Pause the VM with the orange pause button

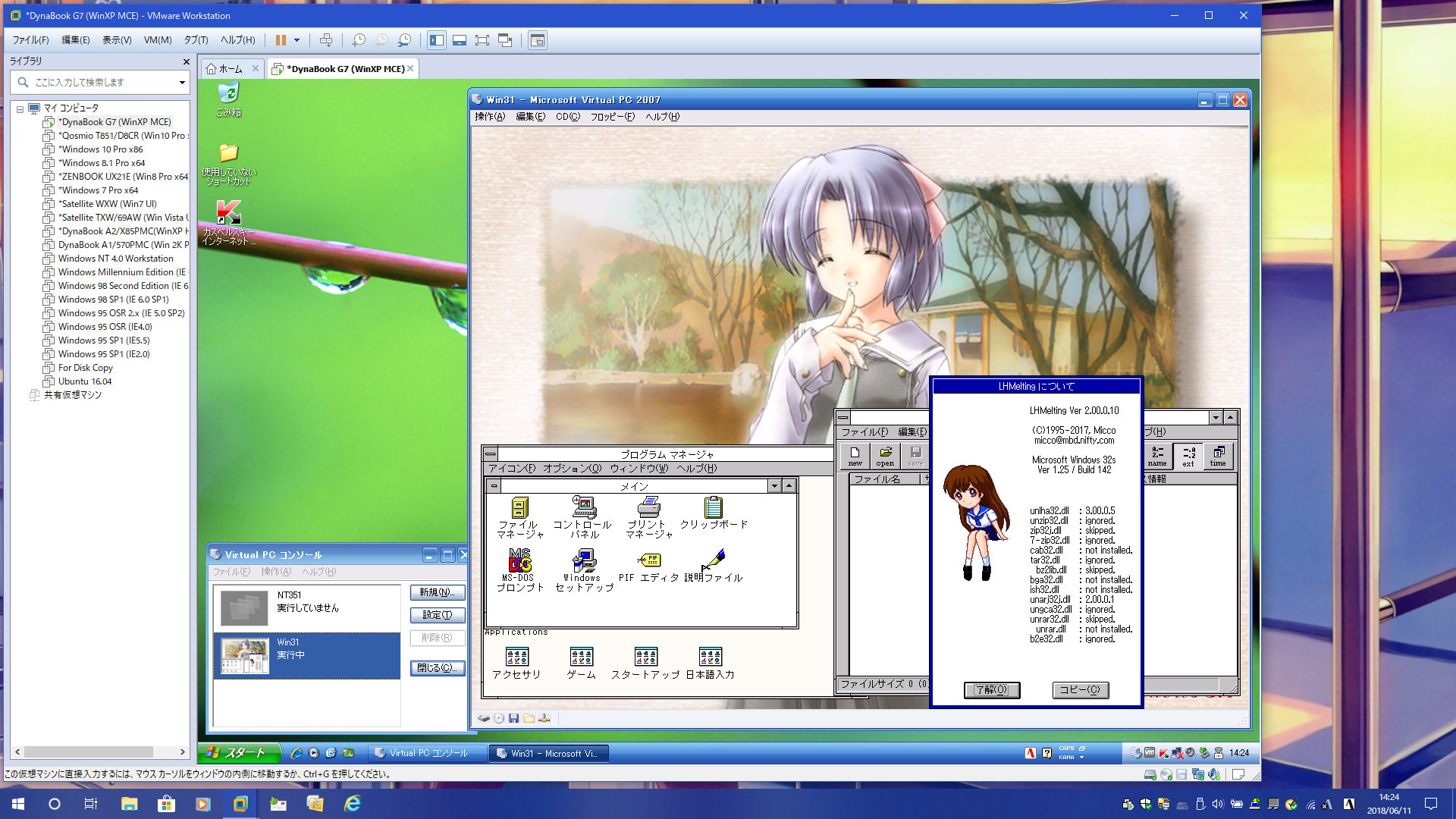tap(281, 40)
